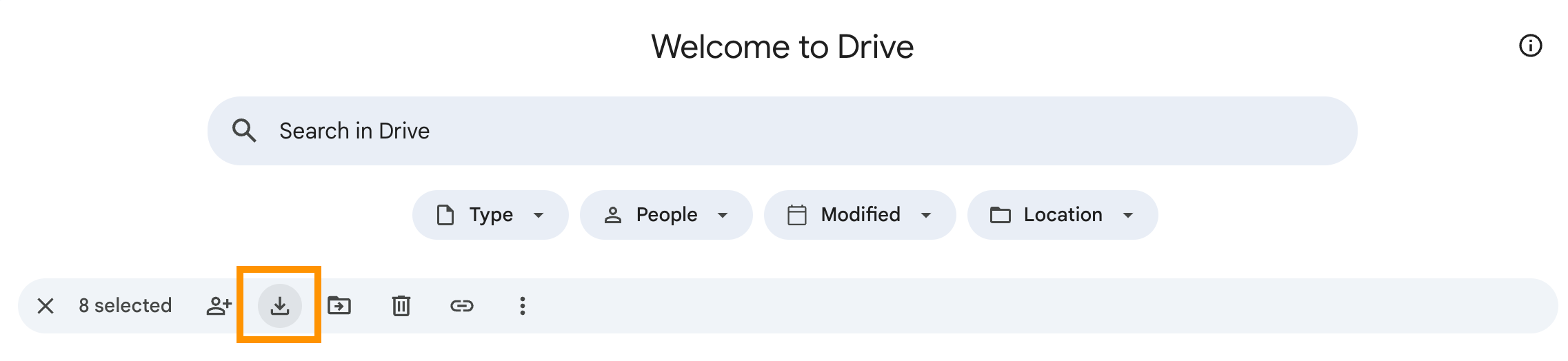This screenshot has width=1568, height=361.
Task: Open more actions three-dot menu
Action: (x=523, y=305)
